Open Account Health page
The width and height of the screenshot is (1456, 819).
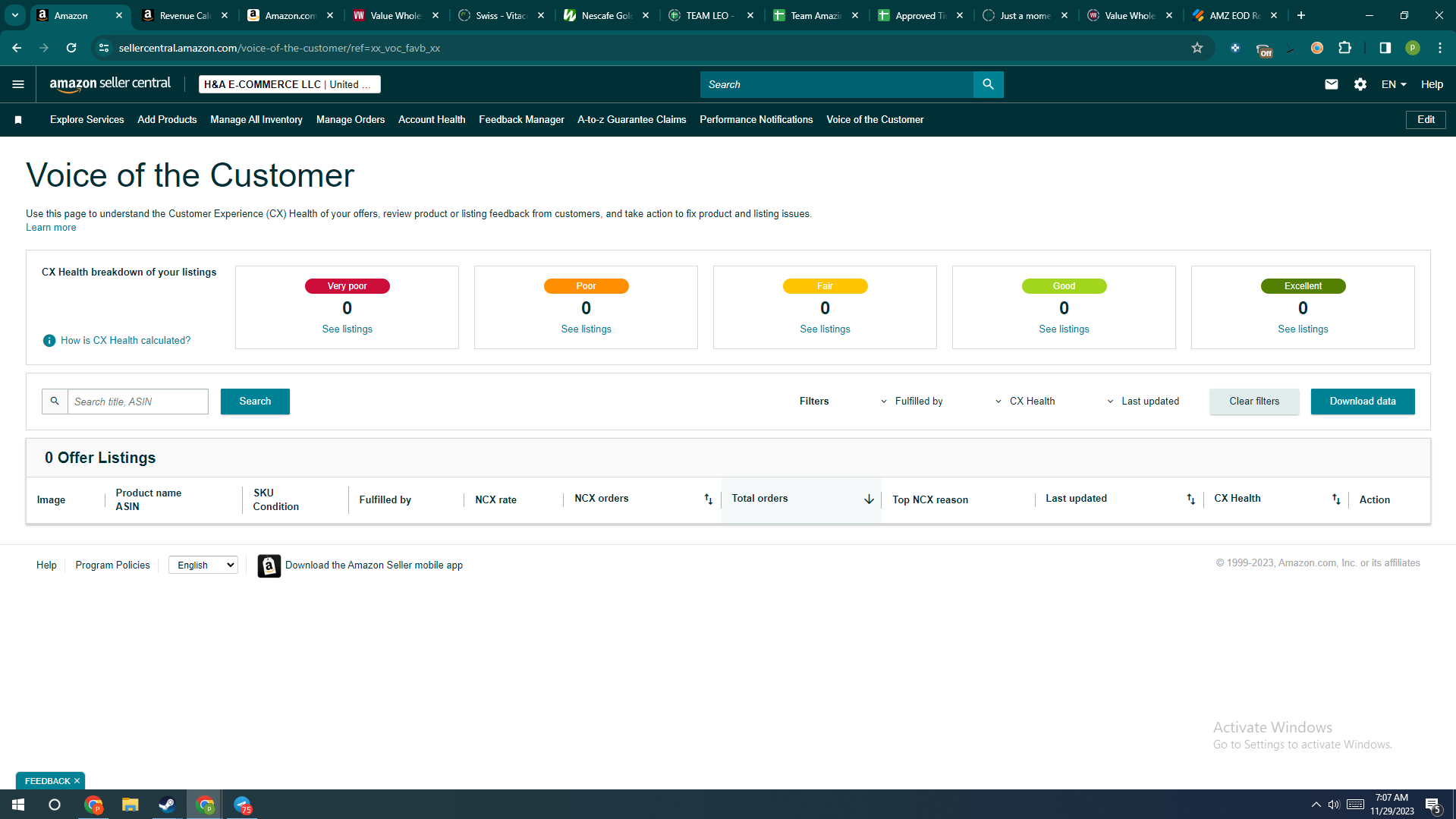coord(432,120)
